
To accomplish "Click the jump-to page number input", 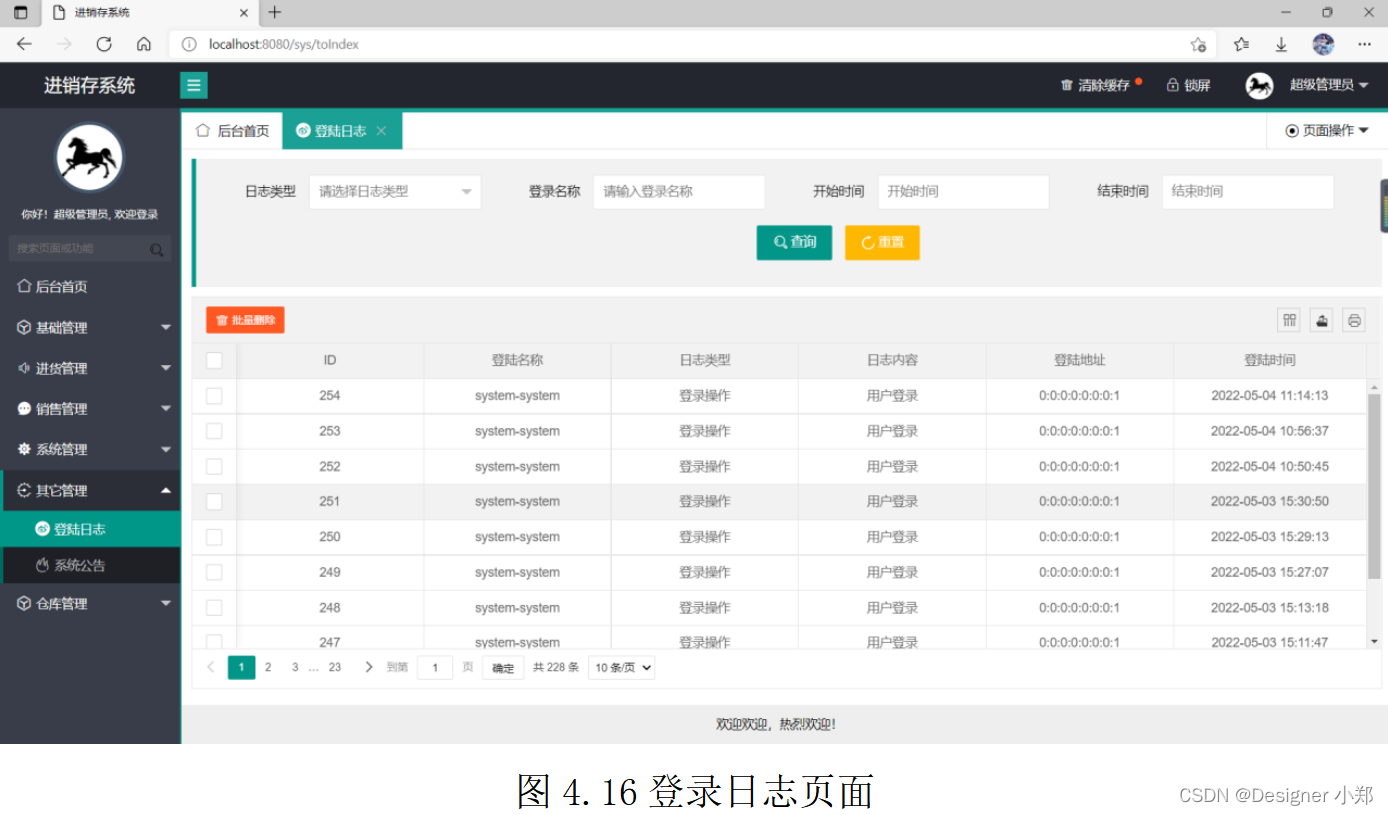I will (435, 668).
